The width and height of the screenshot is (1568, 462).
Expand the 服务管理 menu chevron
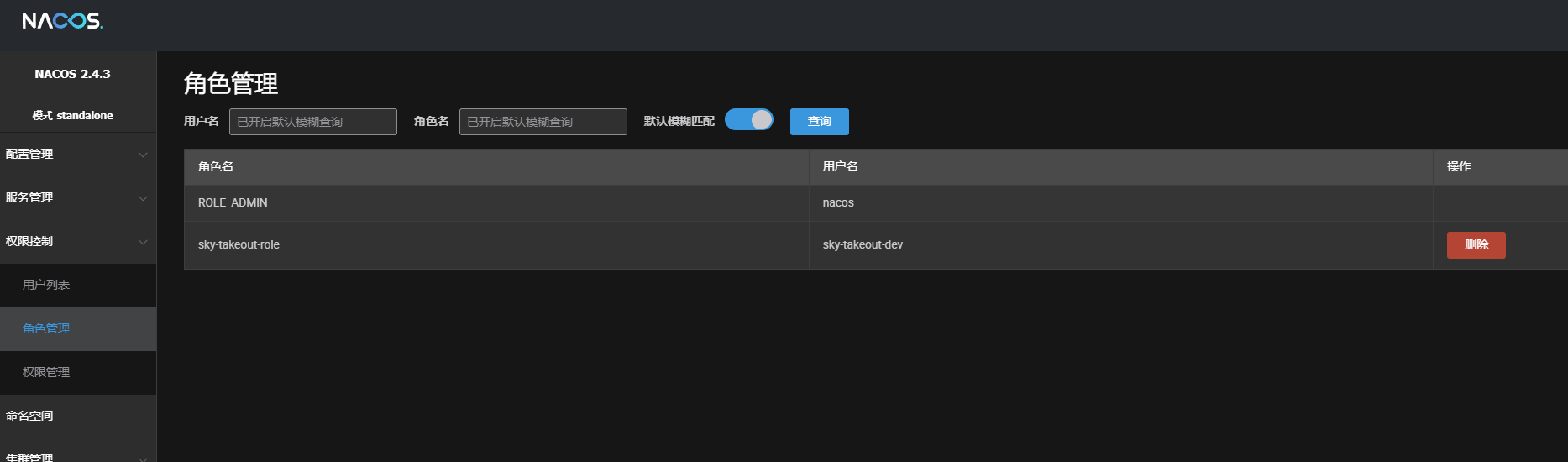tap(143, 198)
